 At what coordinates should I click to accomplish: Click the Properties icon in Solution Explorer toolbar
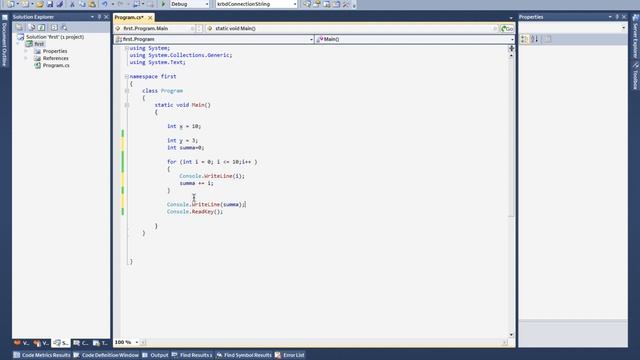[x=19, y=27]
